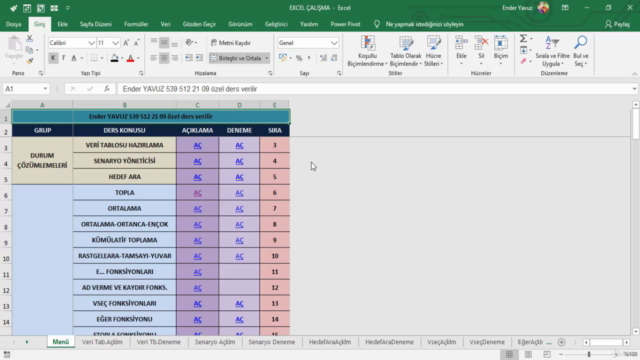Click the AutoSum sigma icon
Viewport: 640px width, 360px height.
coord(523,38)
